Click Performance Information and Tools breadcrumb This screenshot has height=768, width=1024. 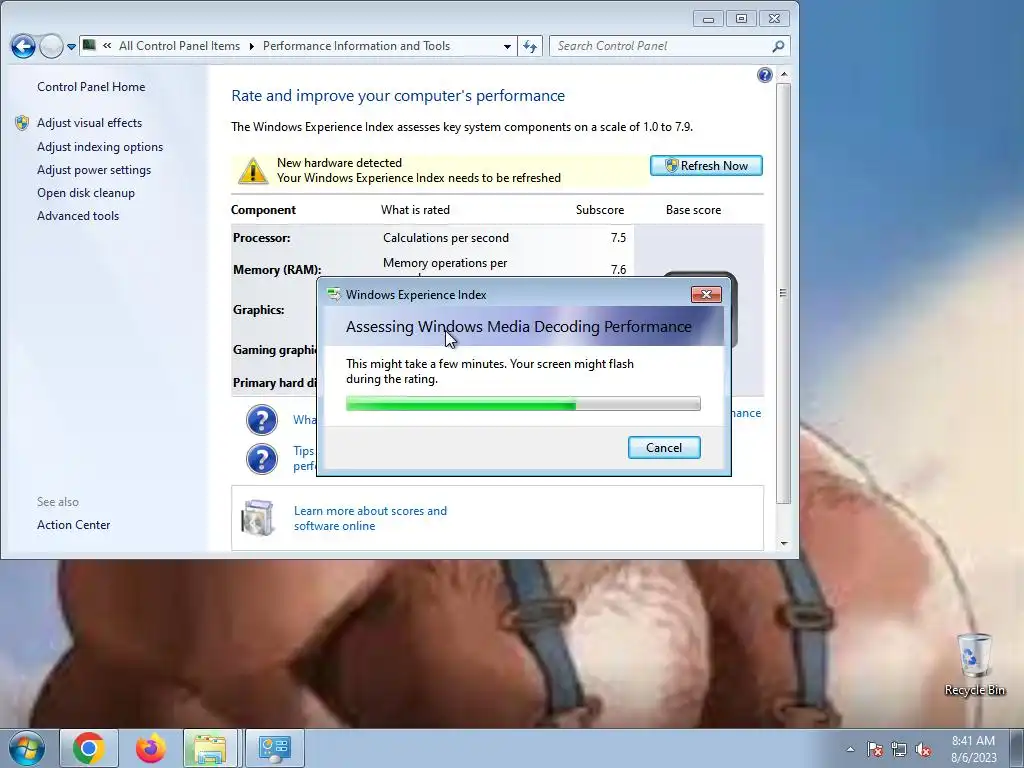pos(356,46)
